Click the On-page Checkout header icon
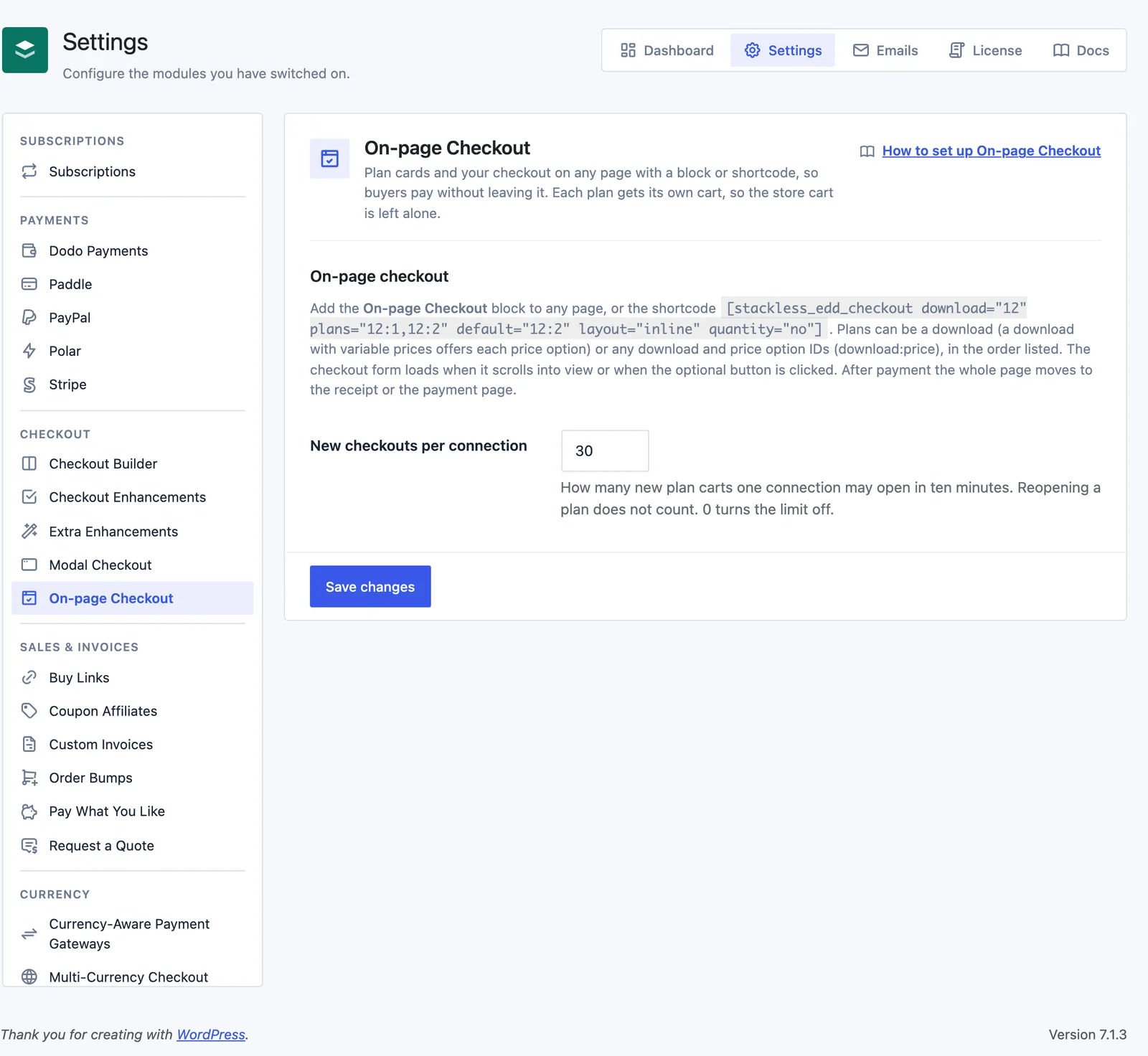The image size is (1148, 1056). click(330, 159)
